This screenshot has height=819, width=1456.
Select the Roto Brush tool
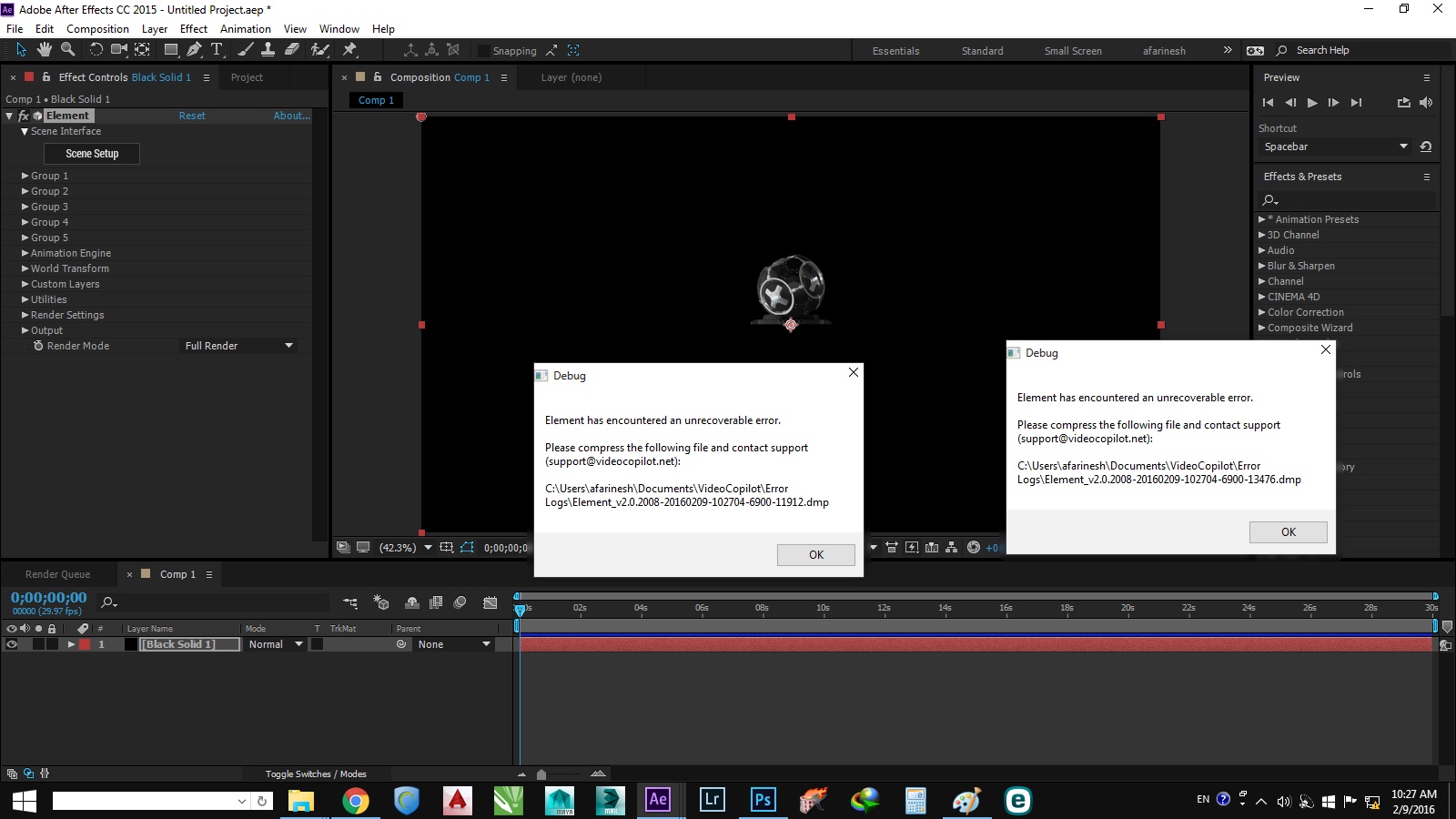click(319, 49)
